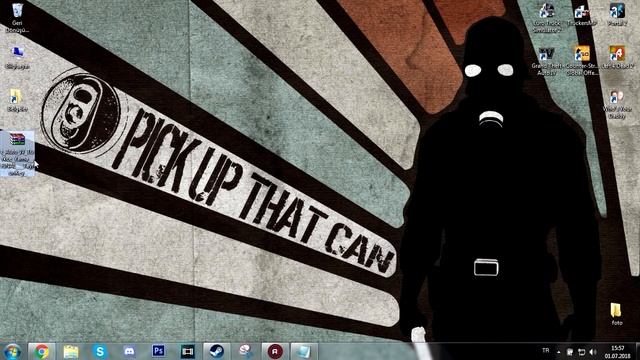The height and width of the screenshot is (360, 640).
Task: Open the Windows Start menu orb
Action: point(12,351)
